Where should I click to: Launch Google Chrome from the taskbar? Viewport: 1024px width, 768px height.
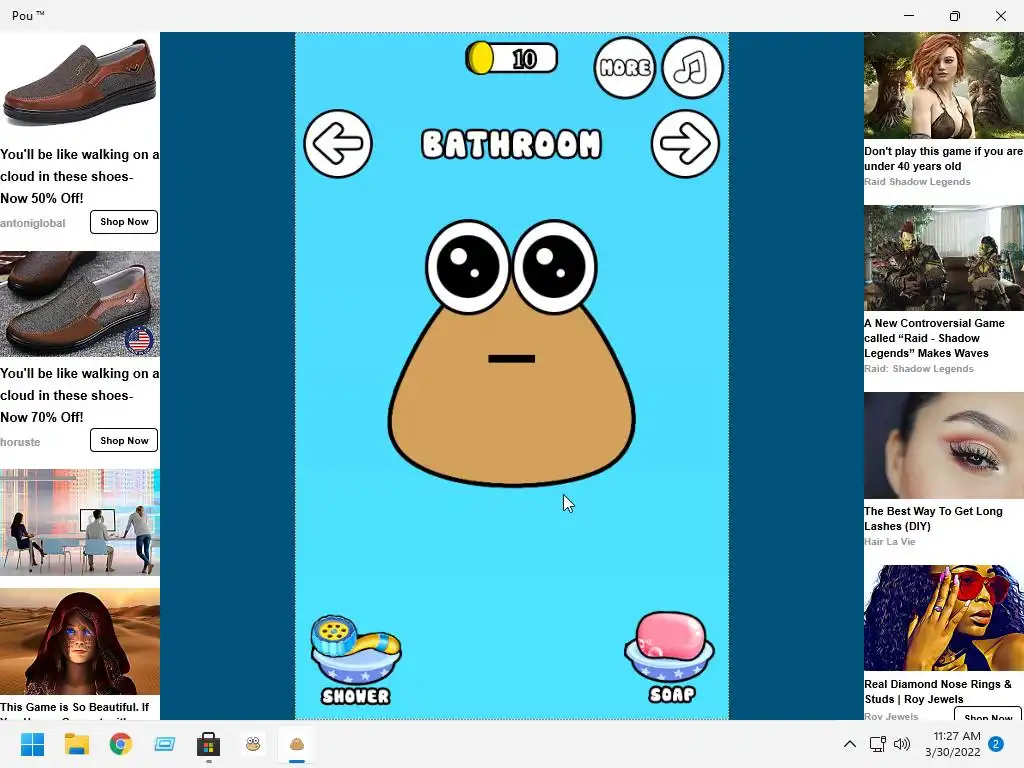121,744
